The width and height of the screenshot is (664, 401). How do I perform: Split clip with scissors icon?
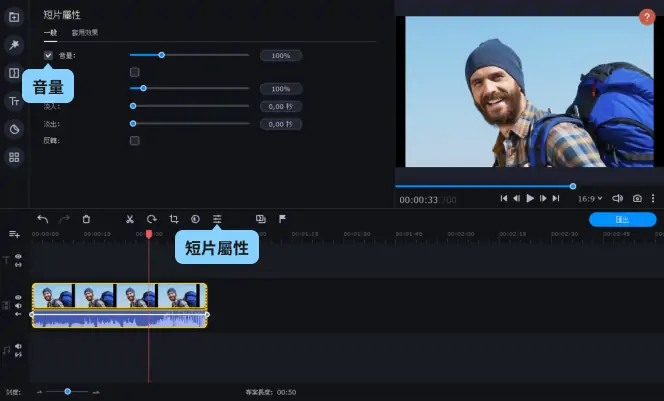click(130, 219)
